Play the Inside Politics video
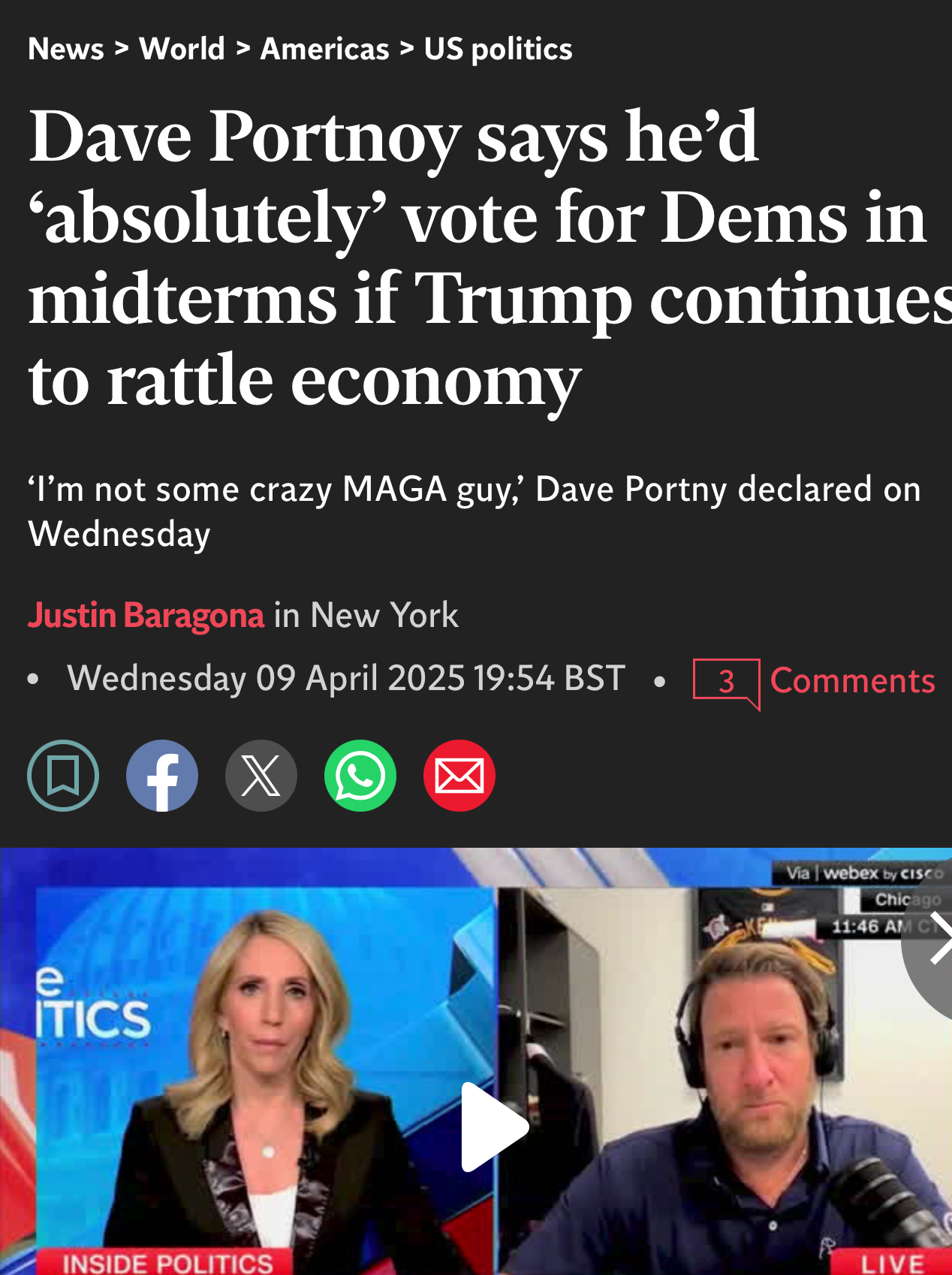 [494, 1126]
